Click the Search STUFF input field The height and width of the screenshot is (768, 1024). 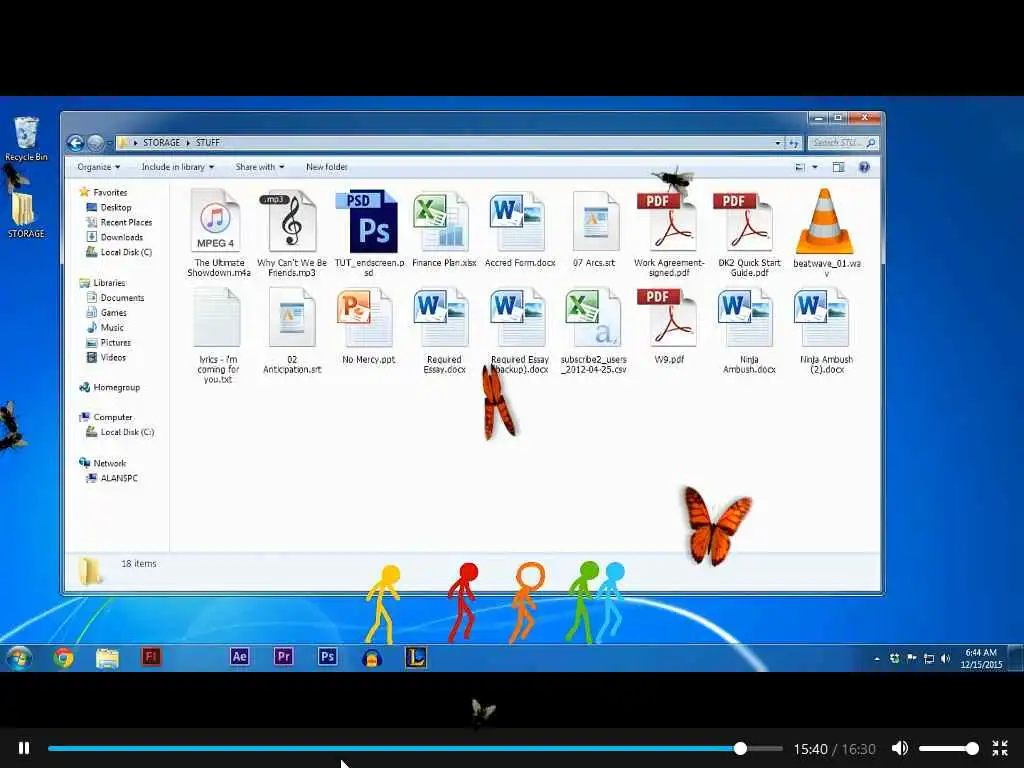(842, 142)
